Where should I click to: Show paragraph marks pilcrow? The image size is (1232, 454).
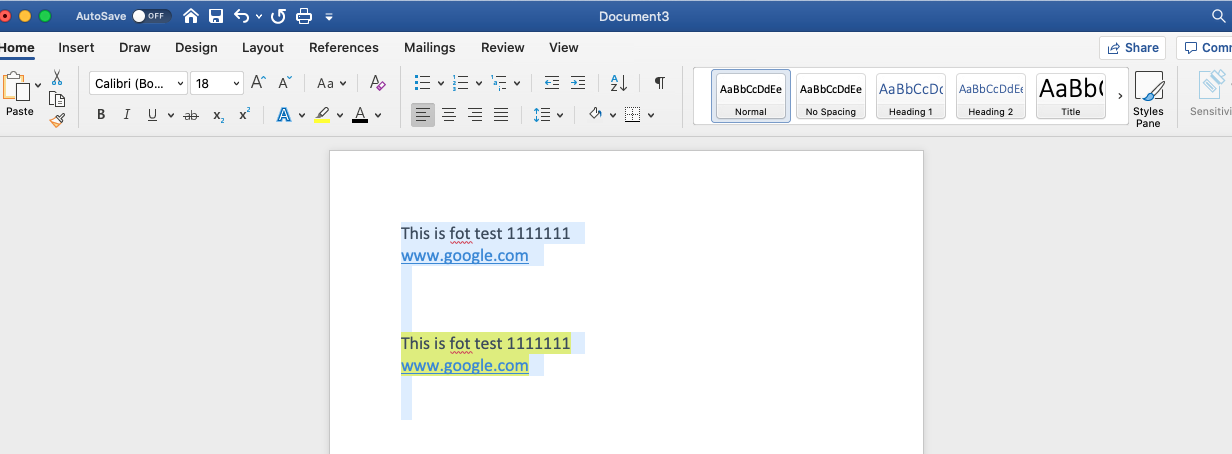pos(659,83)
